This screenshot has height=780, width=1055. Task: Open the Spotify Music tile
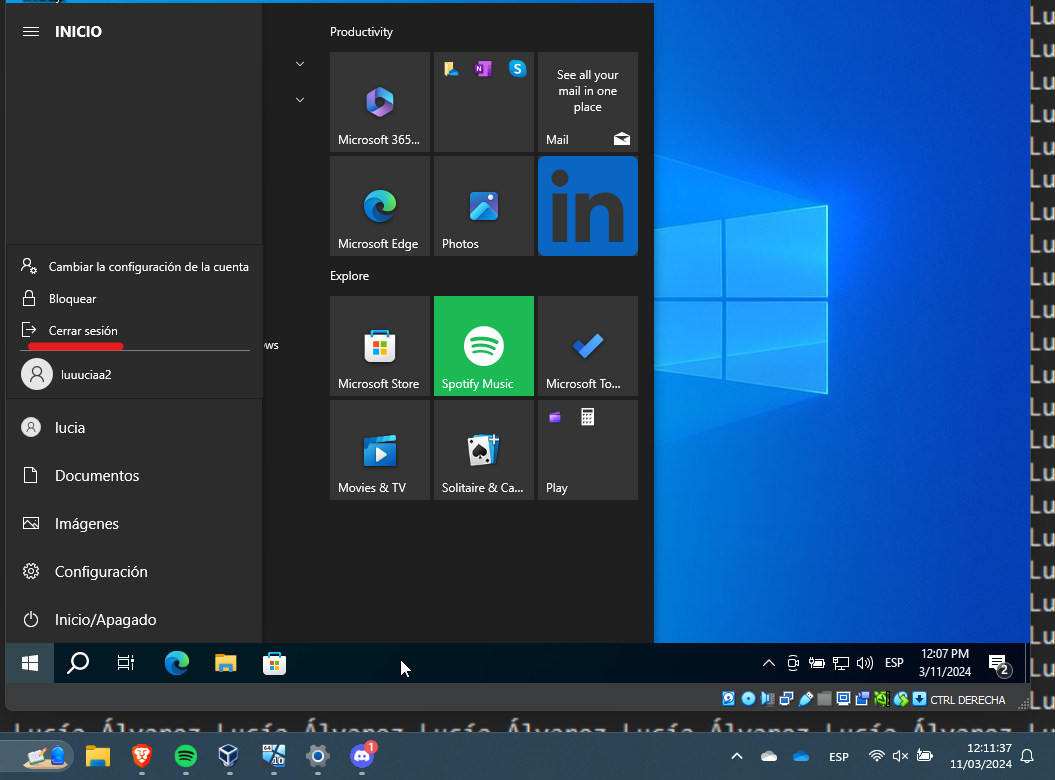[x=483, y=345]
